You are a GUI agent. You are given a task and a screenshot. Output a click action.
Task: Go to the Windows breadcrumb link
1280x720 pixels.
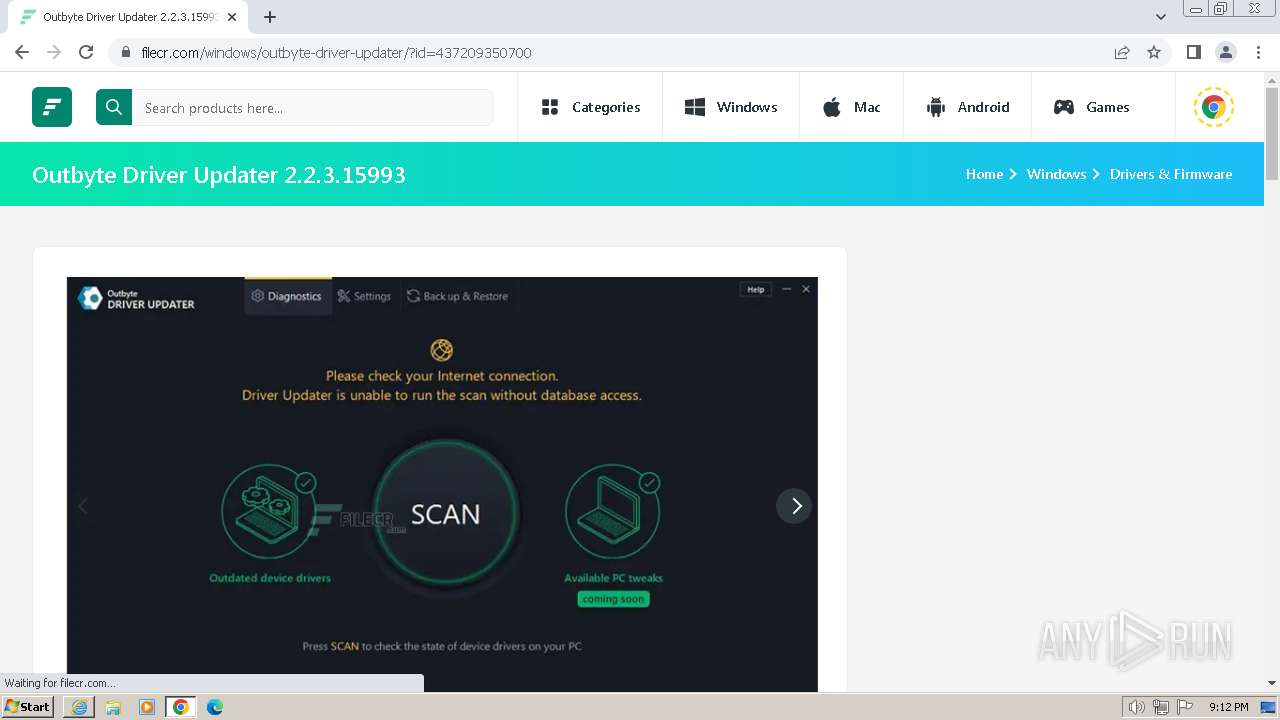1056,174
